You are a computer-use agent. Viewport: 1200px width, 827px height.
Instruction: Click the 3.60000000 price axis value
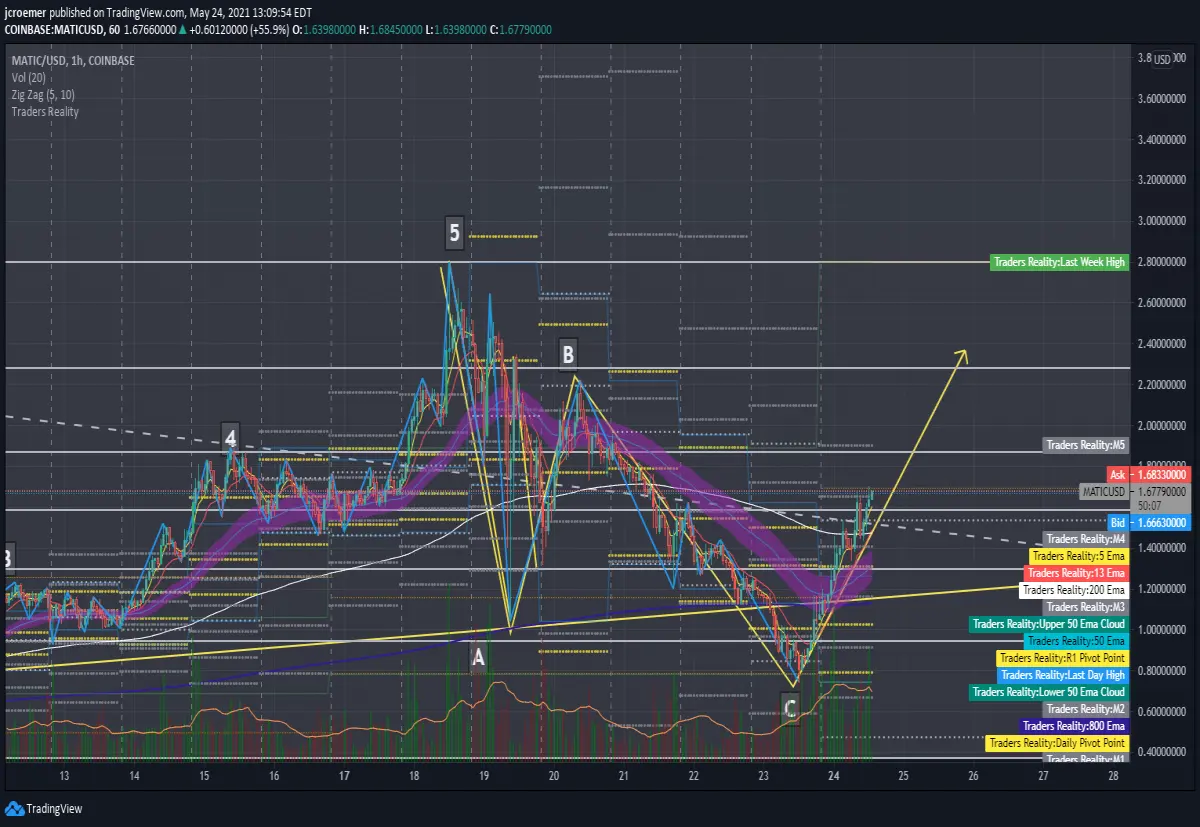pos(1160,99)
